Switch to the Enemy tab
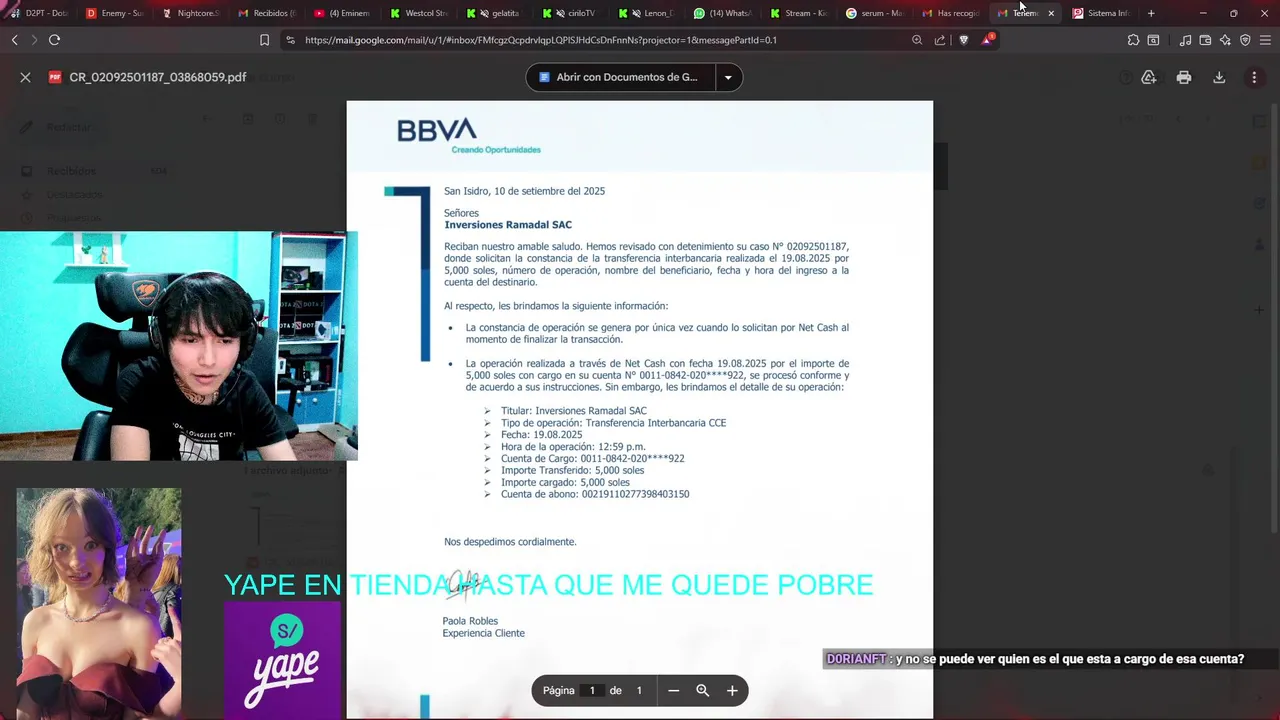This screenshot has width=1280, height=720. click(x=116, y=13)
